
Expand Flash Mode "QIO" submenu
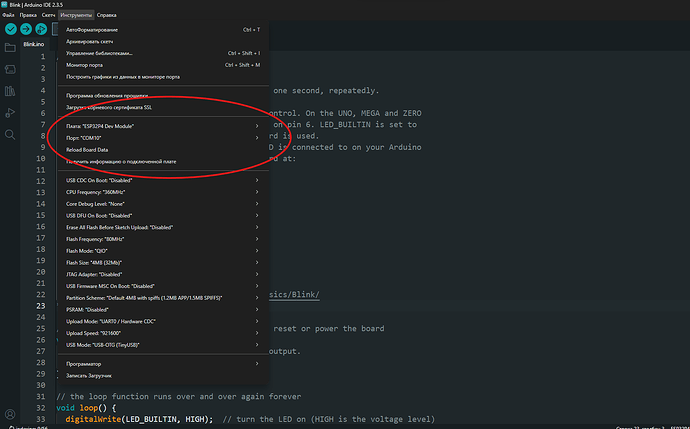pos(163,251)
